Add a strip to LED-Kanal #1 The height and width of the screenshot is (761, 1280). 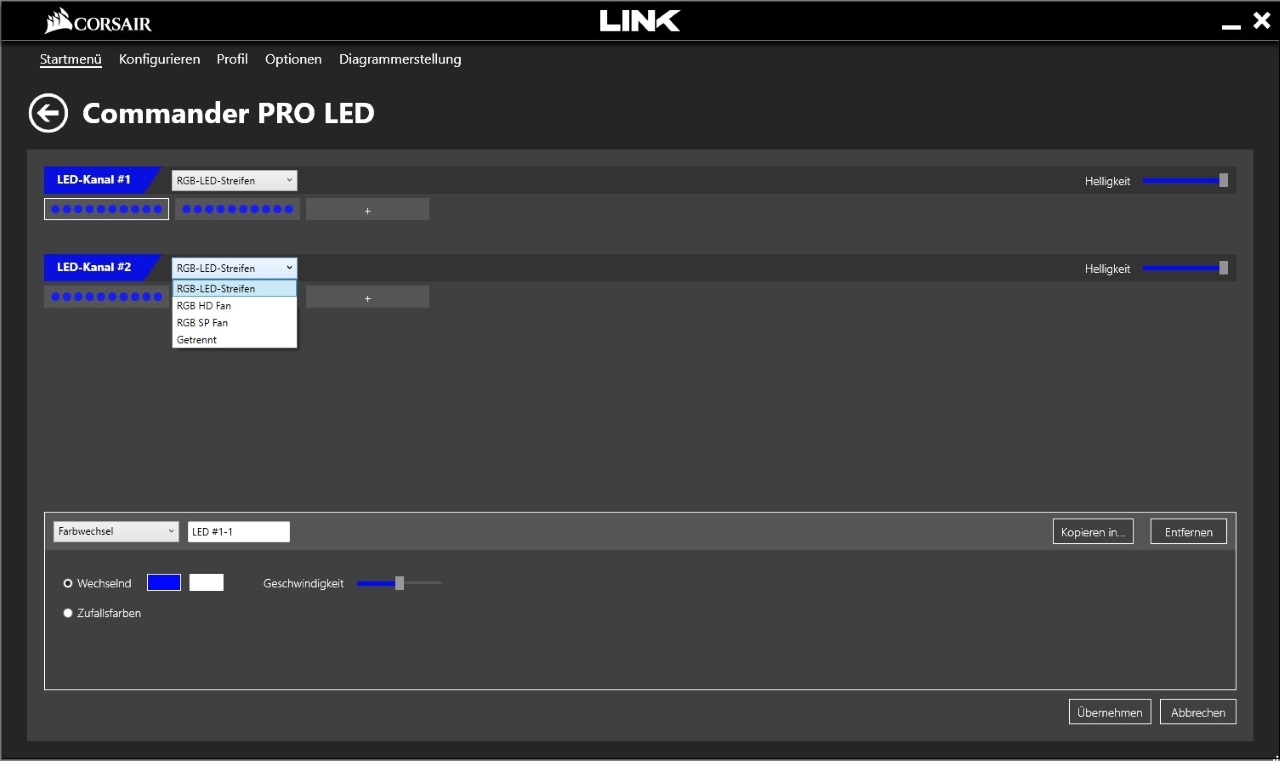point(367,209)
